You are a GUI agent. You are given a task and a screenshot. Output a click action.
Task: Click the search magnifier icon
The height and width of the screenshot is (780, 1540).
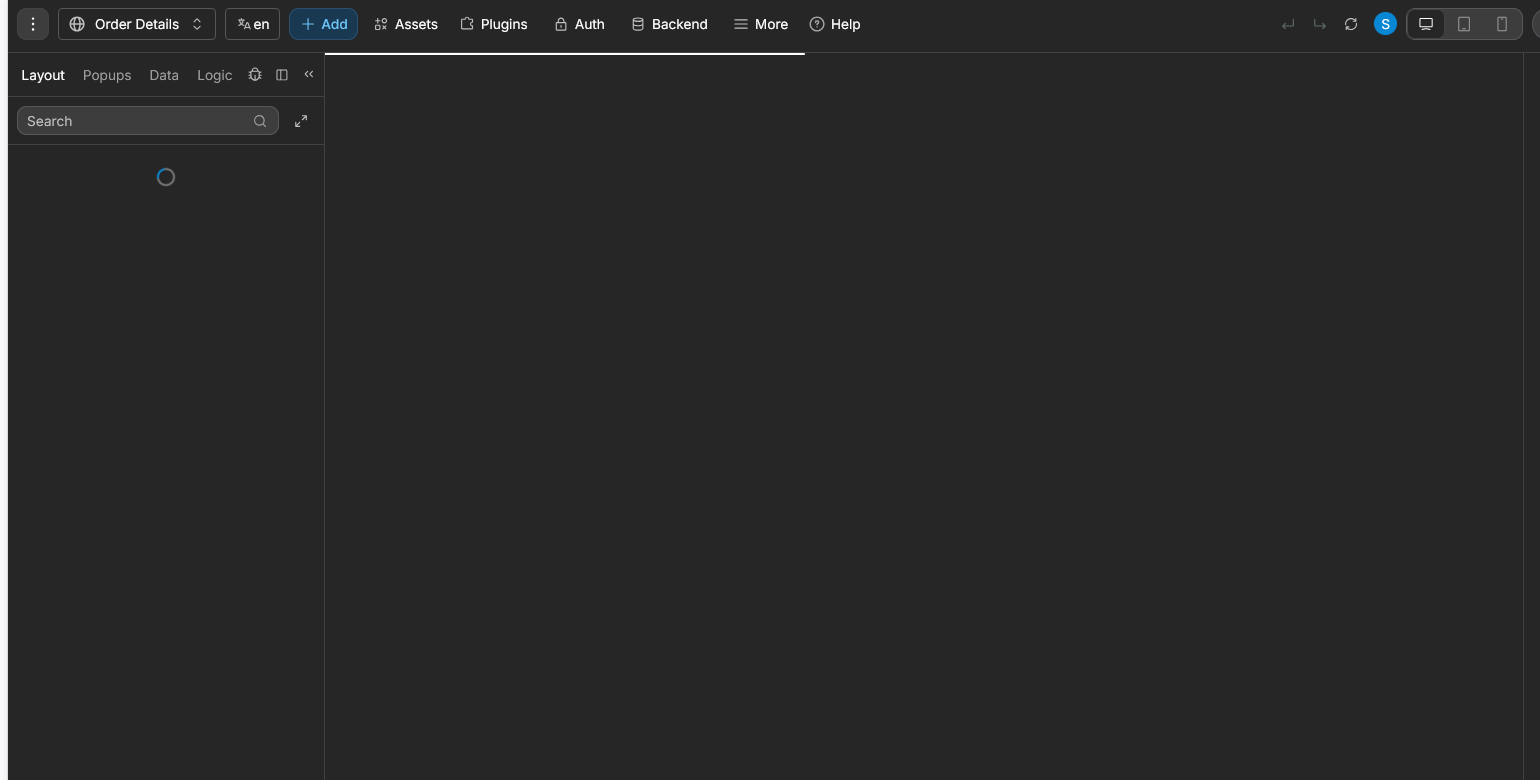tap(260, 121)
